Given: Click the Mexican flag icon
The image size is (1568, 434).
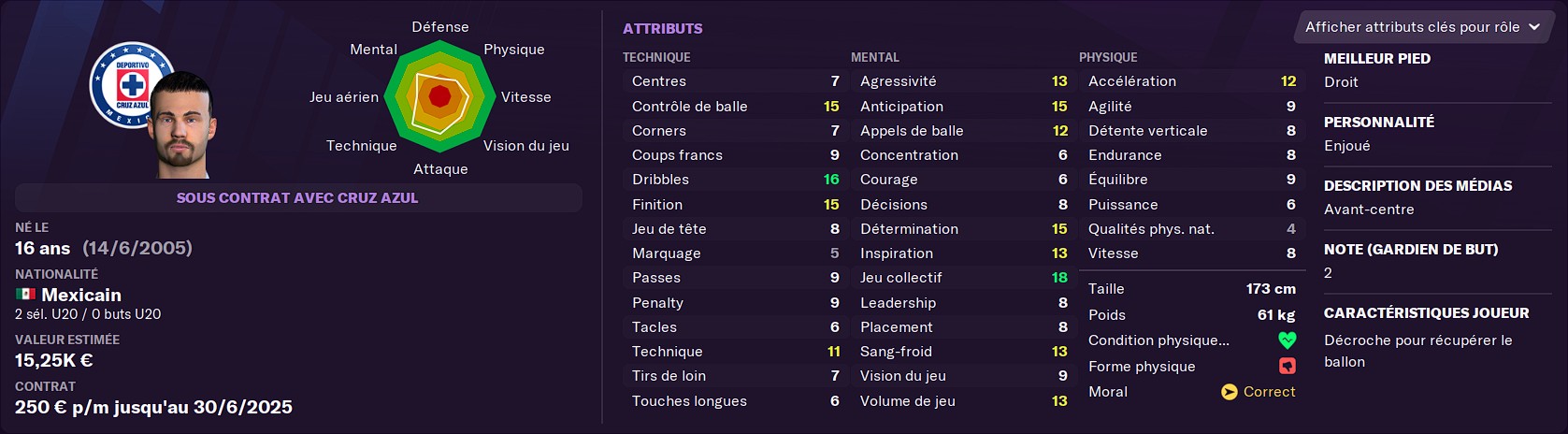Looking at the screenshot, I should point(25,295).
